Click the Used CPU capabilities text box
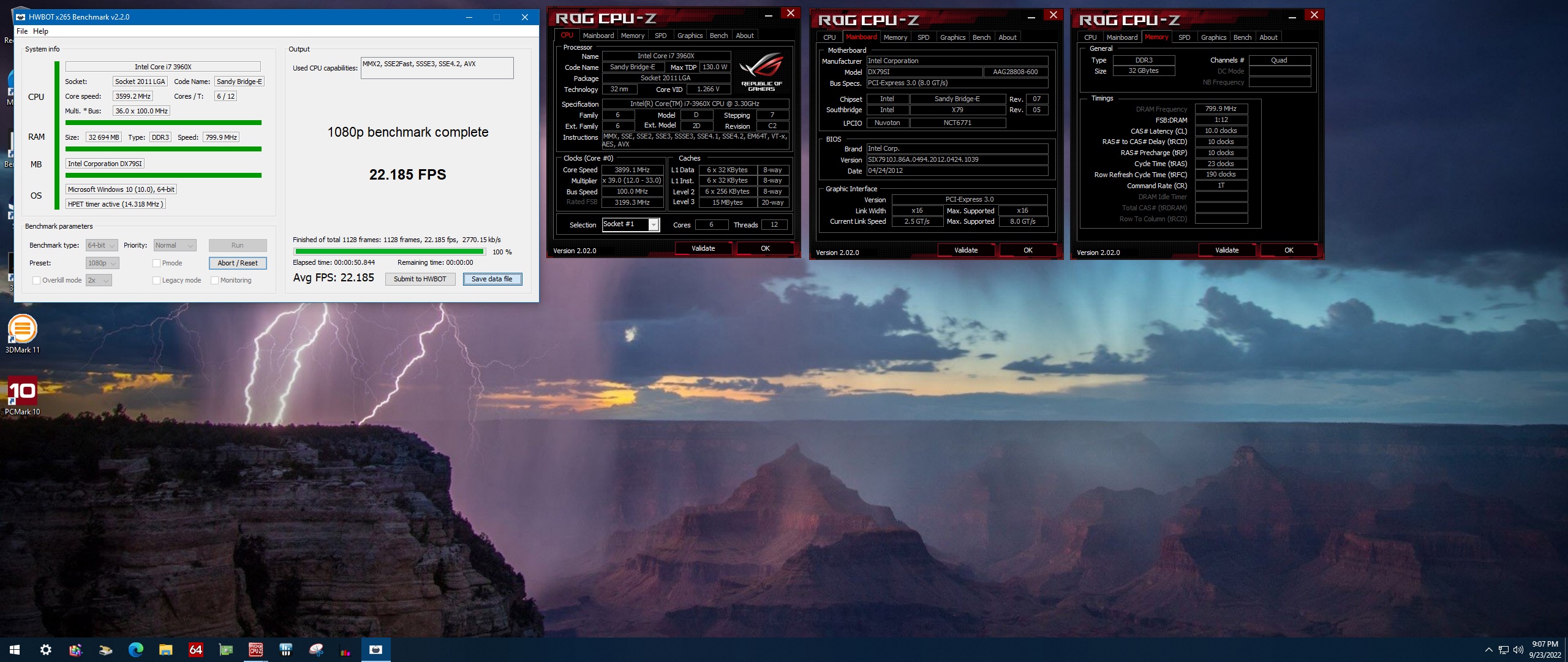The image size is (1568, 662). pos(437,68)
